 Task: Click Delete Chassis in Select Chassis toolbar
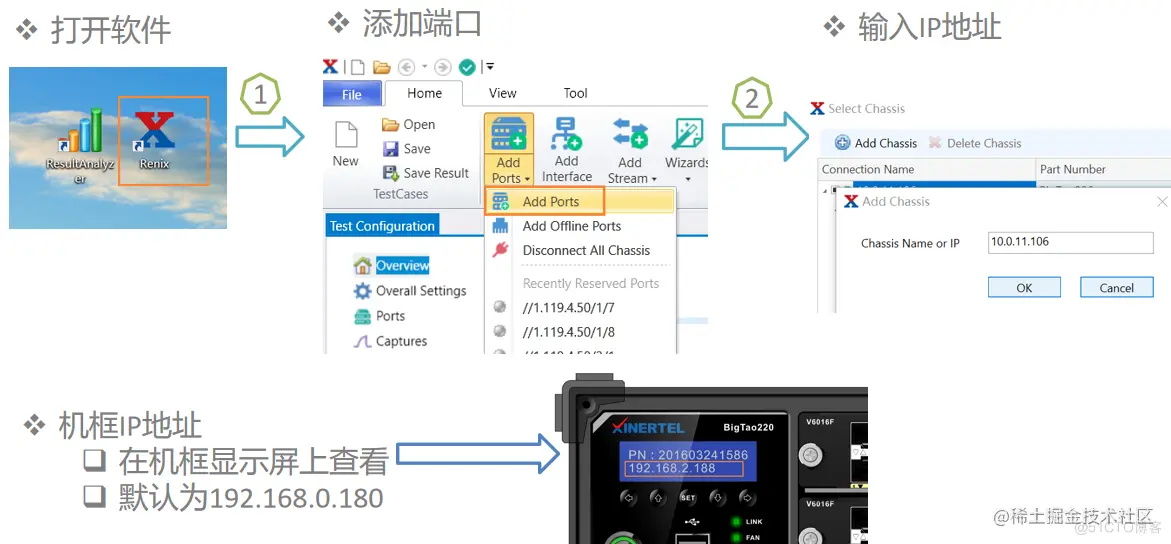click(975, 143)
